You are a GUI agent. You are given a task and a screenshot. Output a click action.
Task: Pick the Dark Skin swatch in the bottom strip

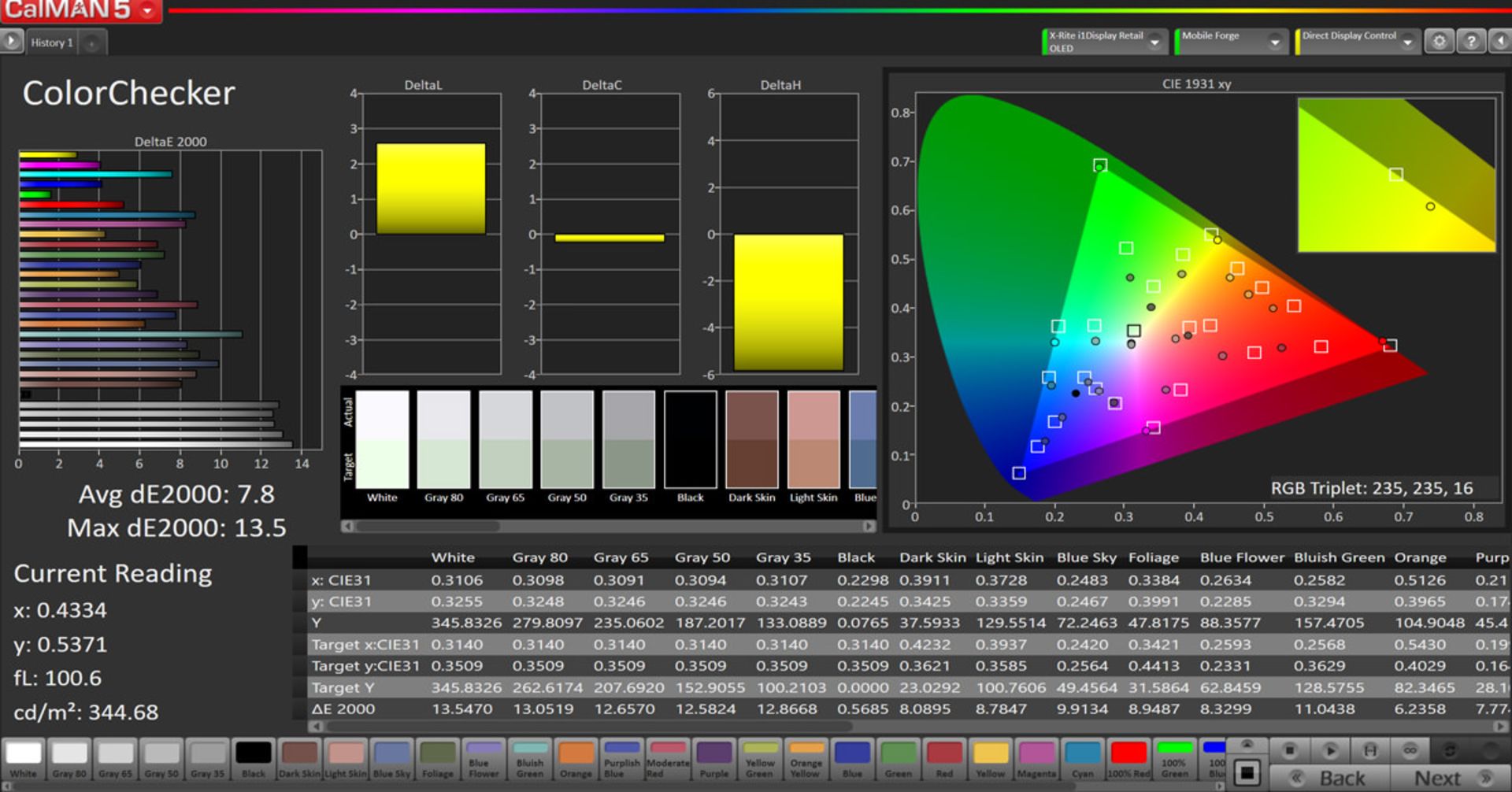point(299,759)
